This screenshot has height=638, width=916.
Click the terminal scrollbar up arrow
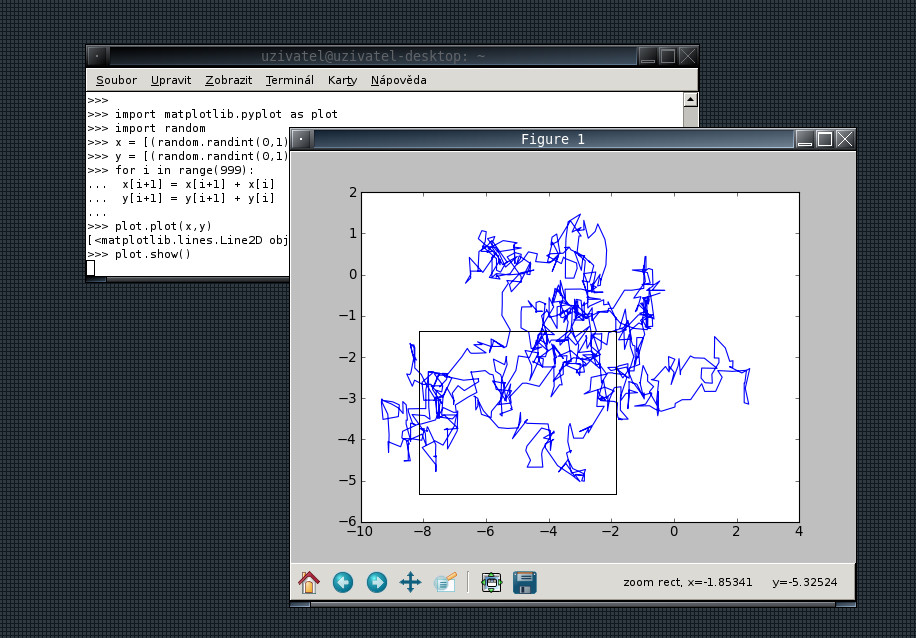(689, 100)
